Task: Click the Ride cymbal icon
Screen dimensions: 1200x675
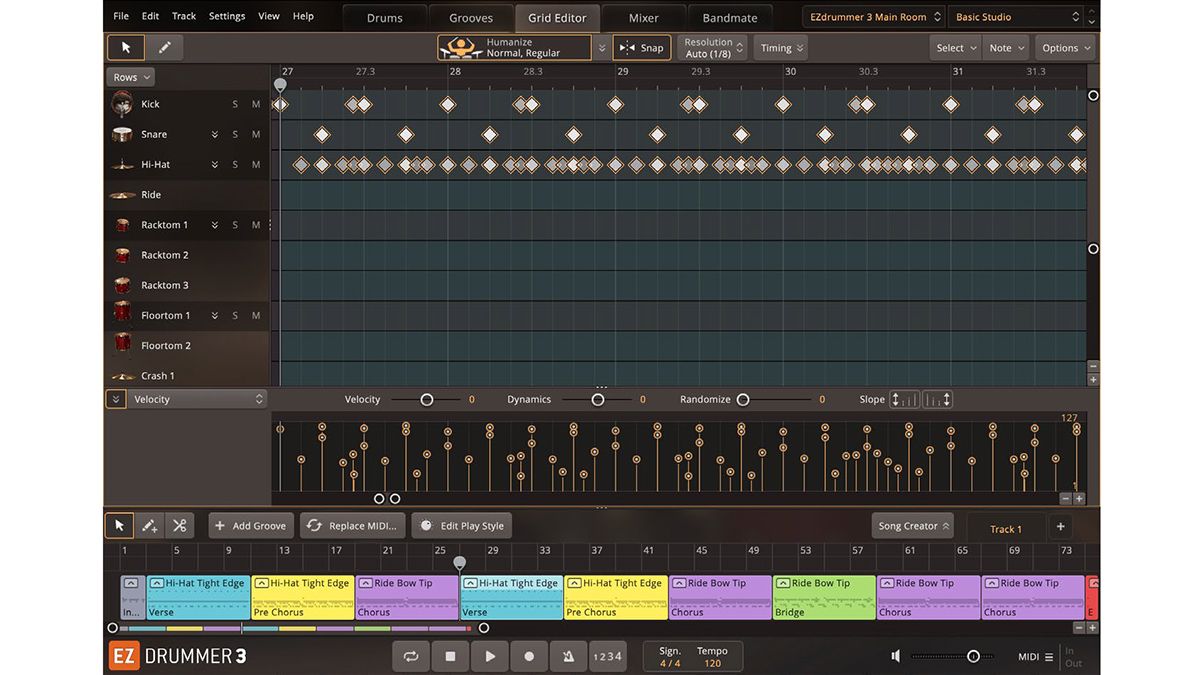Action: click(122, 195)
